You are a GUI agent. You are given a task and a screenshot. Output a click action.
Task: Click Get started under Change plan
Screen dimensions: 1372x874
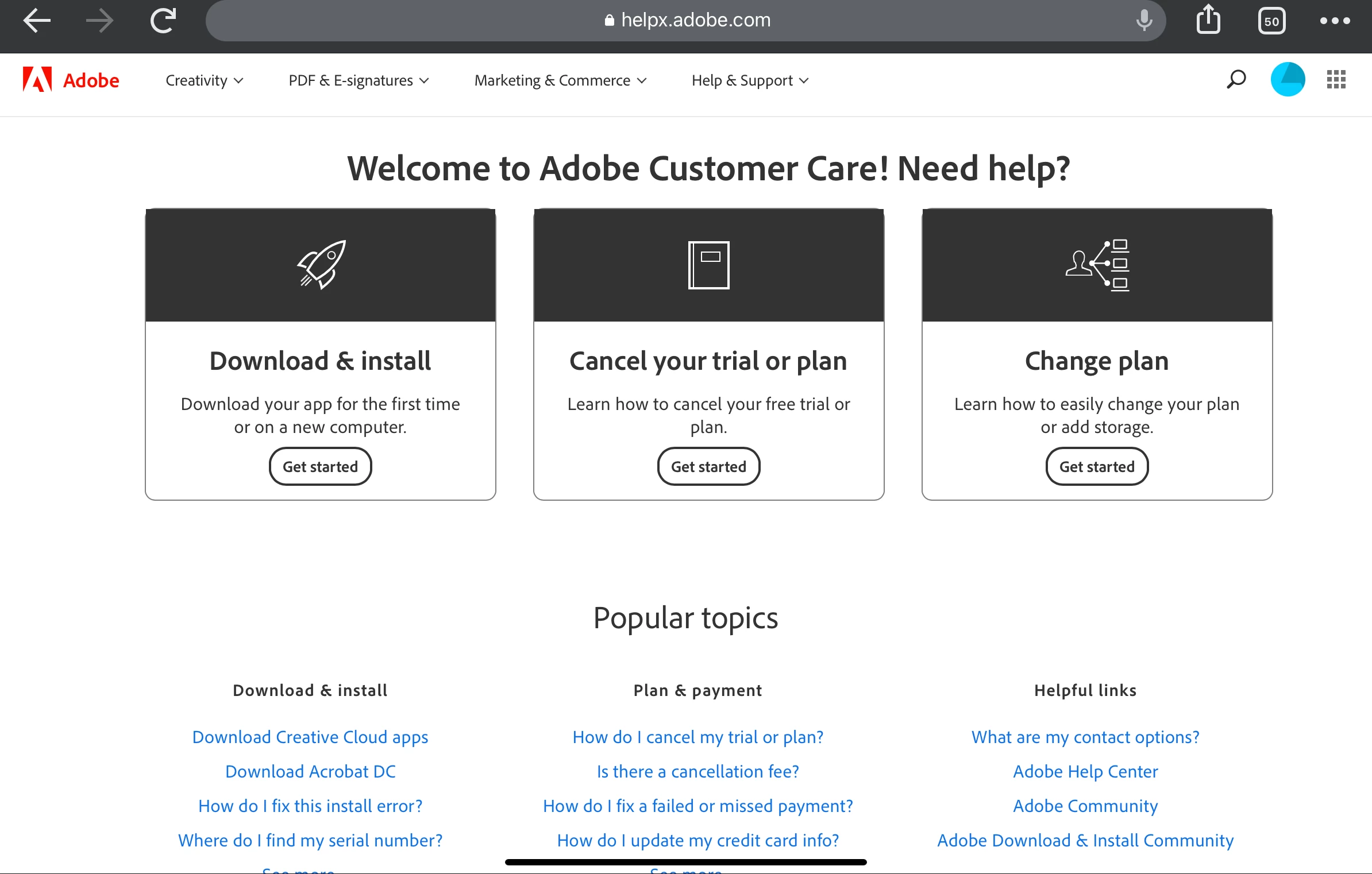1097,466
